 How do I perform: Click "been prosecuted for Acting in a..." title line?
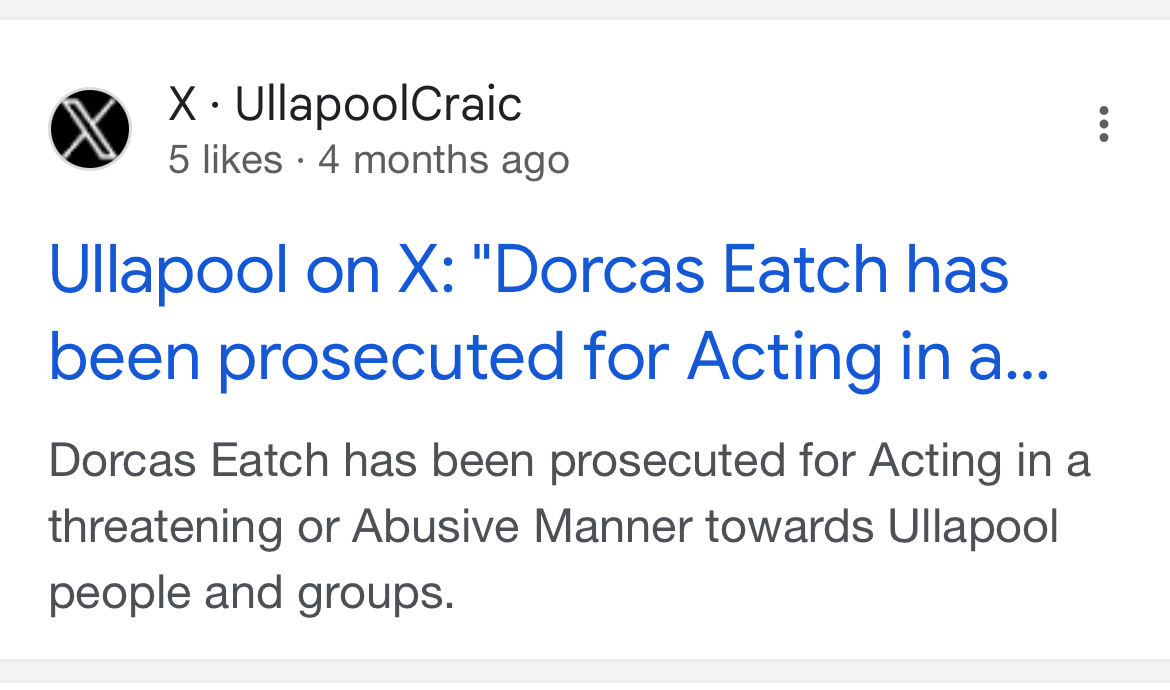pos(549,357)
